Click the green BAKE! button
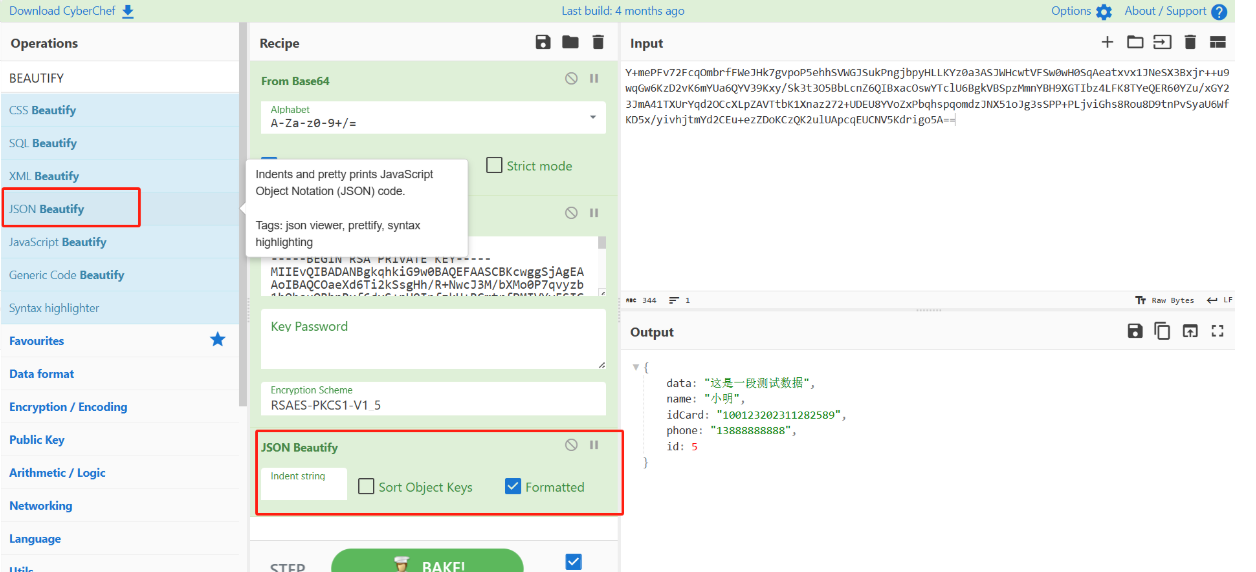 (427, 563)
